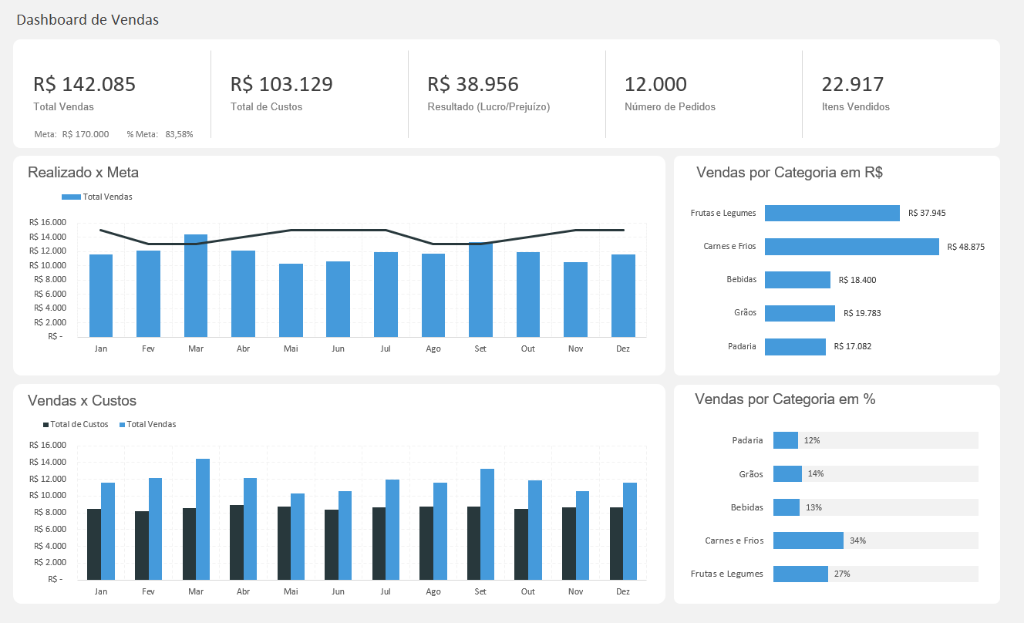This screenshot has width=1024, height=623.
Task: Select the blue Mar sales bar in Vendas x Custos
Action: [x=203, y=519]
